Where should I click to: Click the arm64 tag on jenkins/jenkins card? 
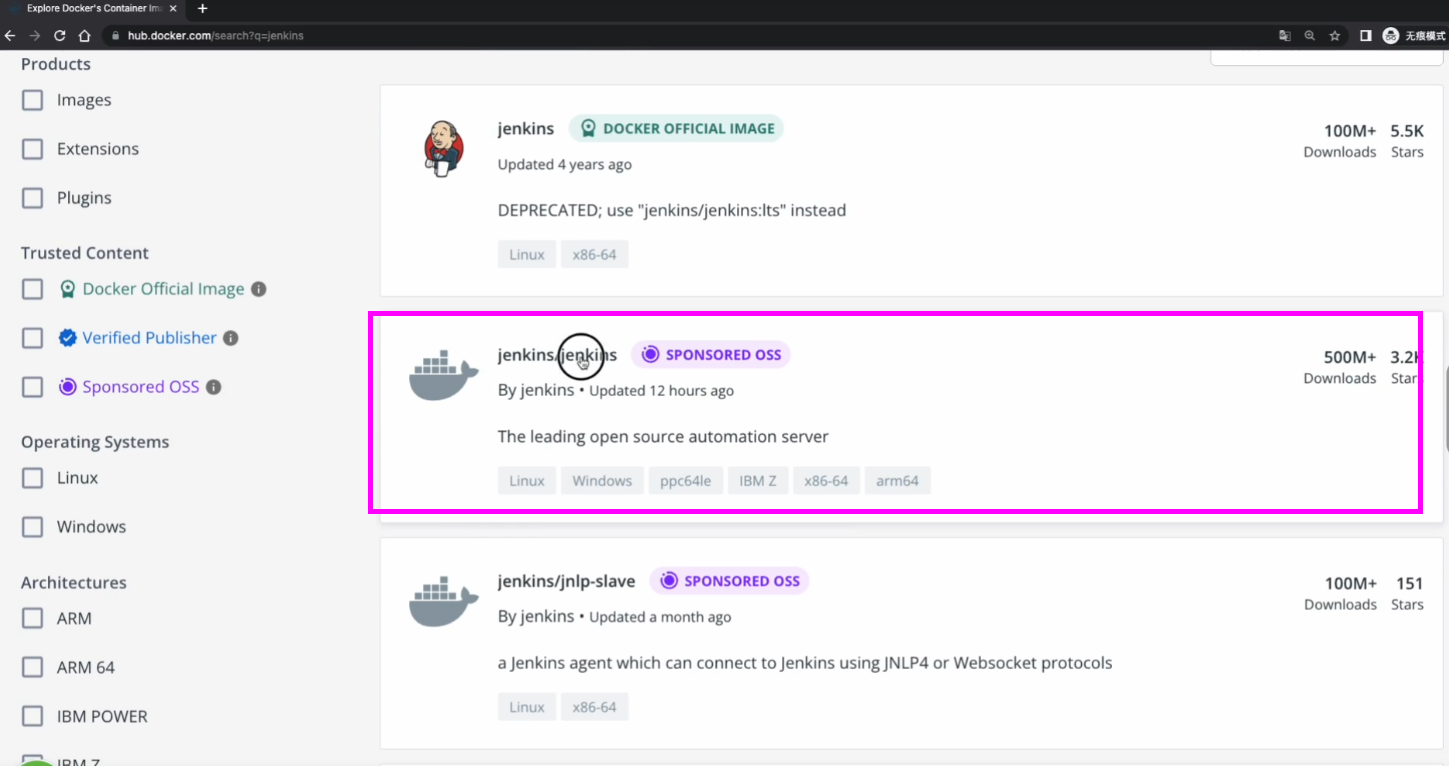click(x=897, y=481)
